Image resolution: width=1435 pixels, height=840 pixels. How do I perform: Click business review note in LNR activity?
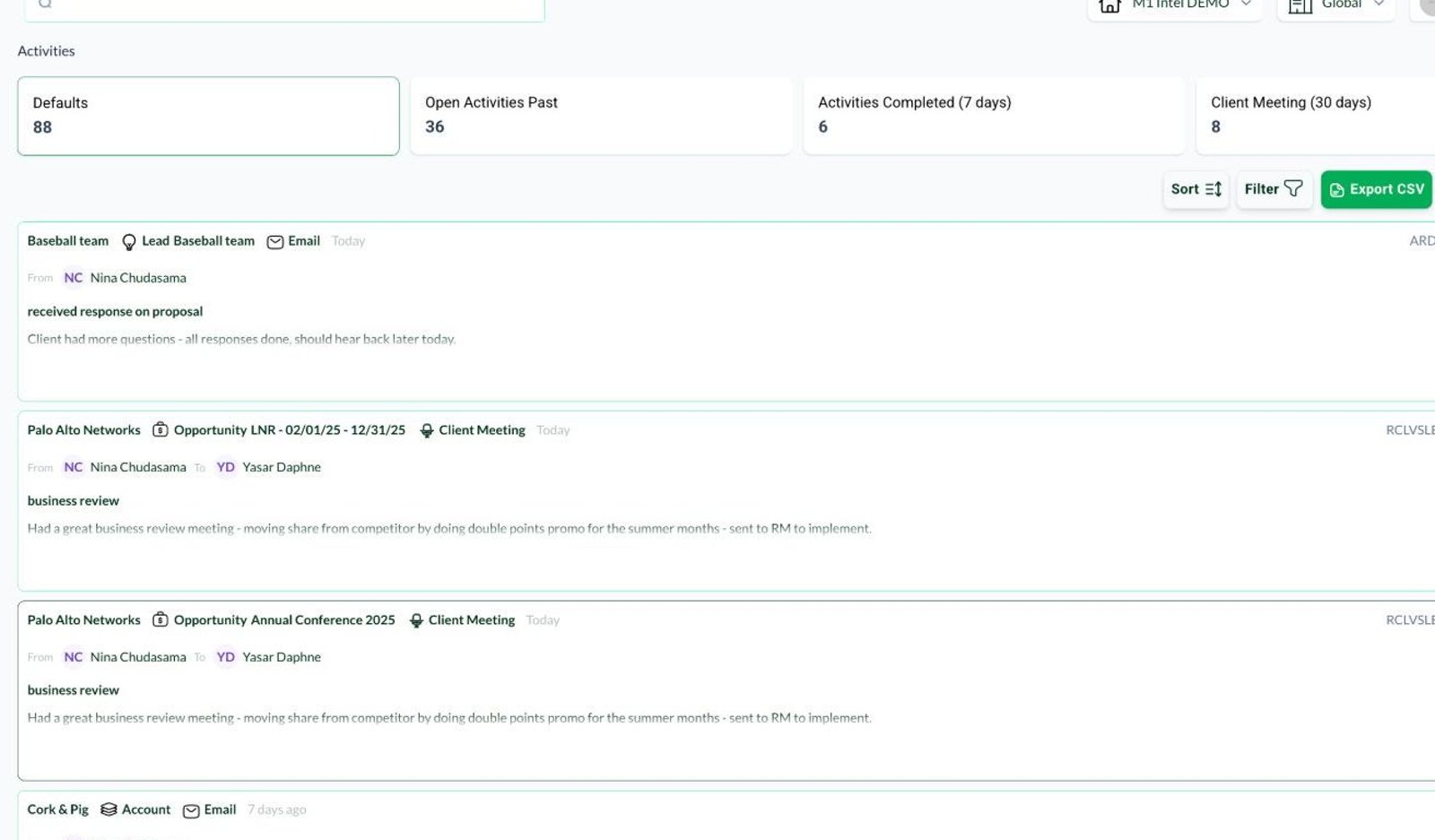pyautogui.click(x=449, y=529)
